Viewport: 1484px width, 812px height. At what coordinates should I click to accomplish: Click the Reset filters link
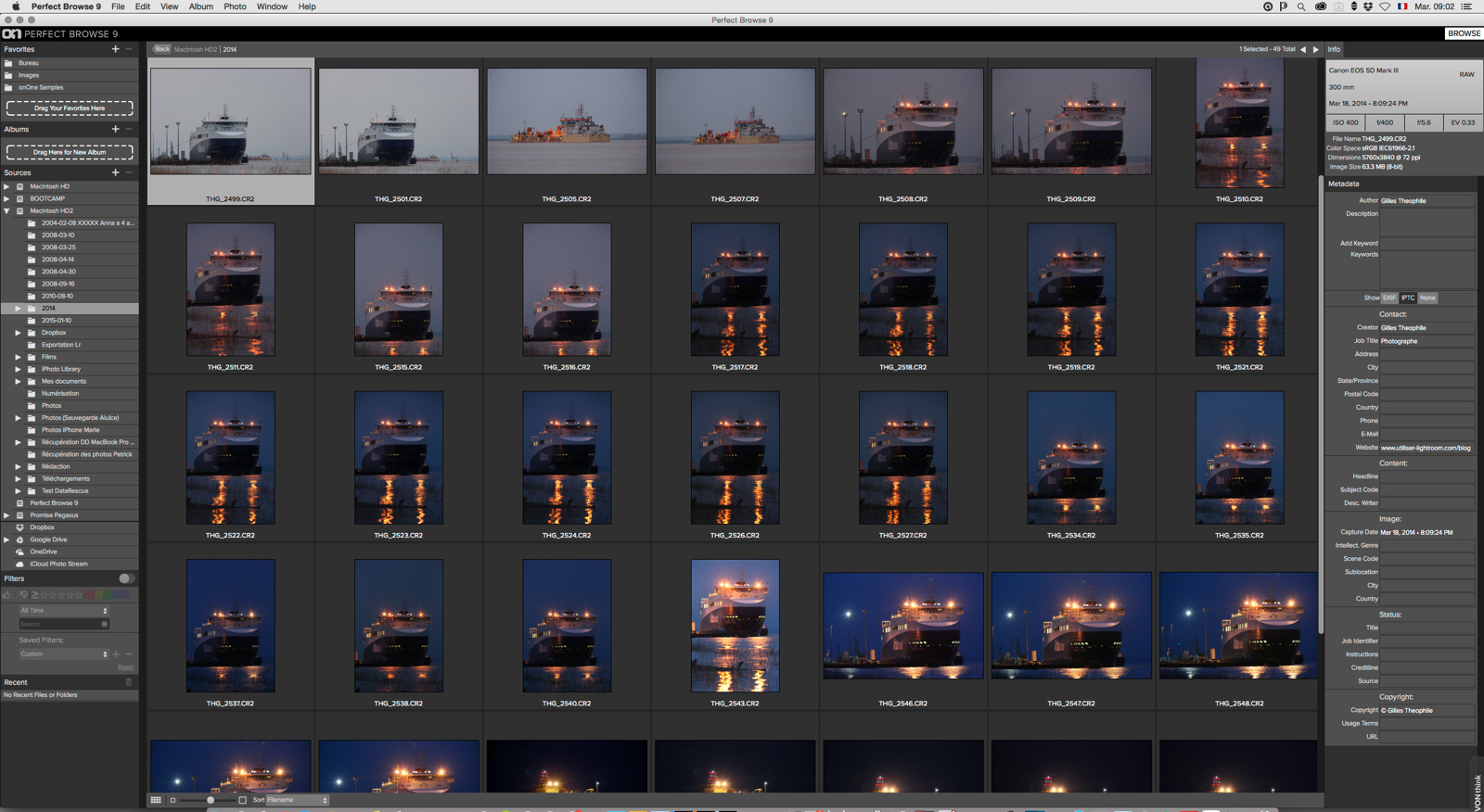pyautogui.click(x=126, y=667)
